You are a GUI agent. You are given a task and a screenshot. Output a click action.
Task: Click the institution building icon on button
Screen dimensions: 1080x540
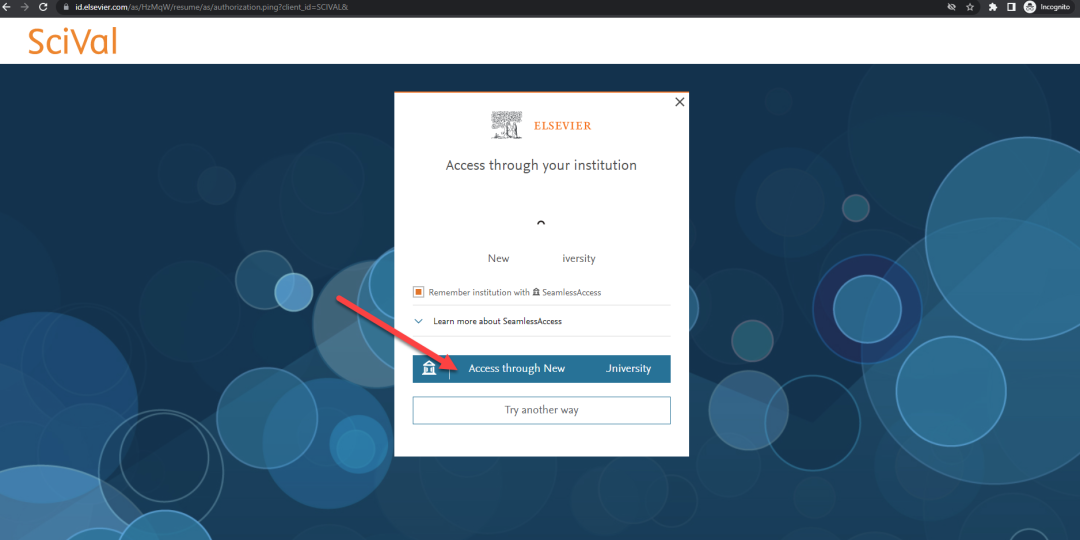coord(429,368)
